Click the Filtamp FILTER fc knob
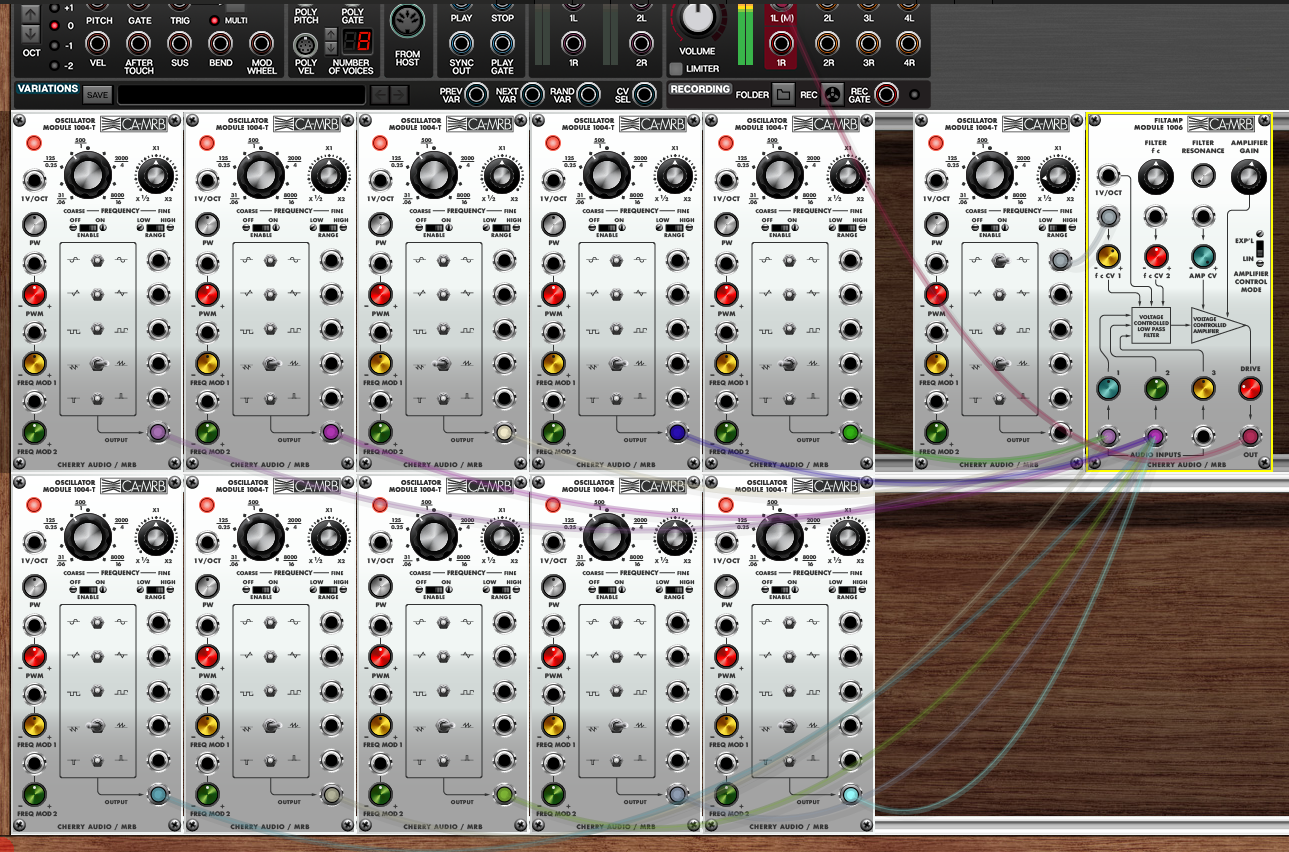 coord(1155,178)
